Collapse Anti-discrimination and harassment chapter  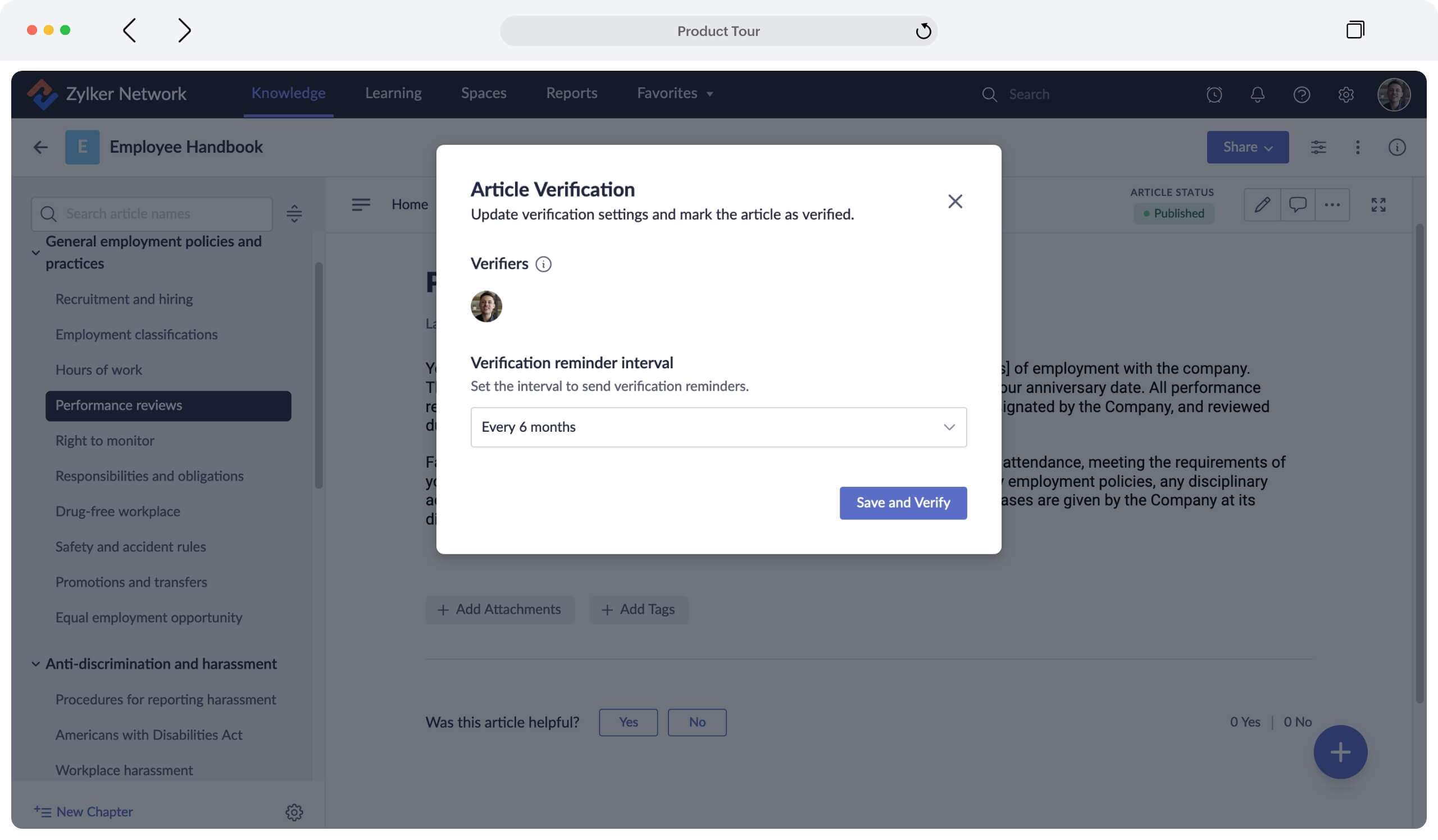coord(35,664)
